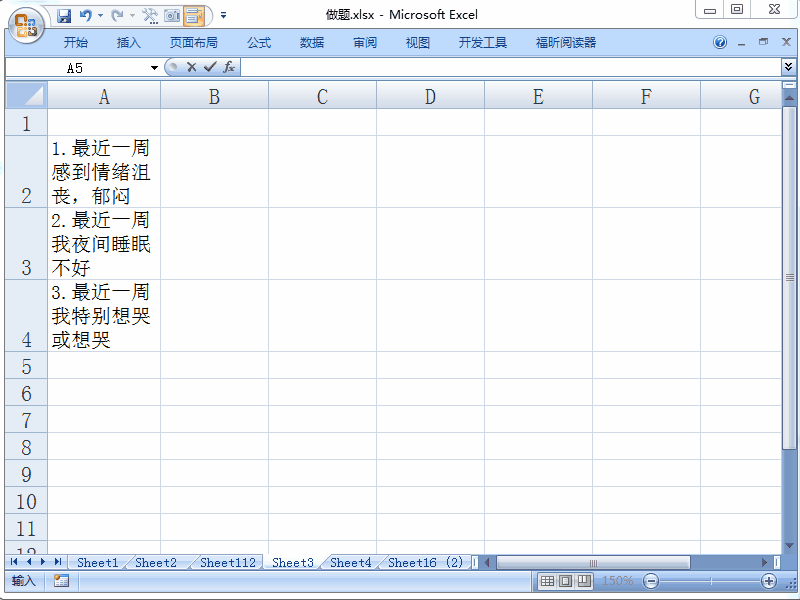The height and width of the screenshot is (600, 800).
Task: Jump to the first sheet tab with the arrow
Action: point(14,562)
